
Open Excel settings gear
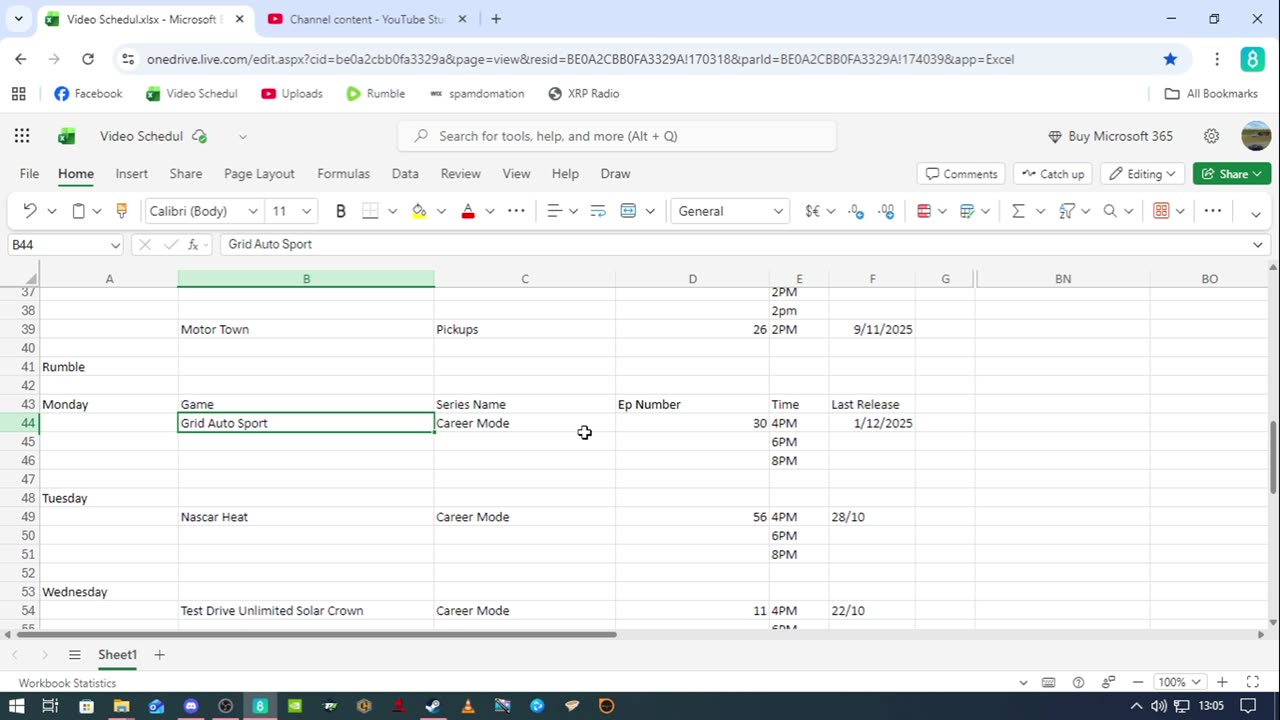click(1212, 136)
